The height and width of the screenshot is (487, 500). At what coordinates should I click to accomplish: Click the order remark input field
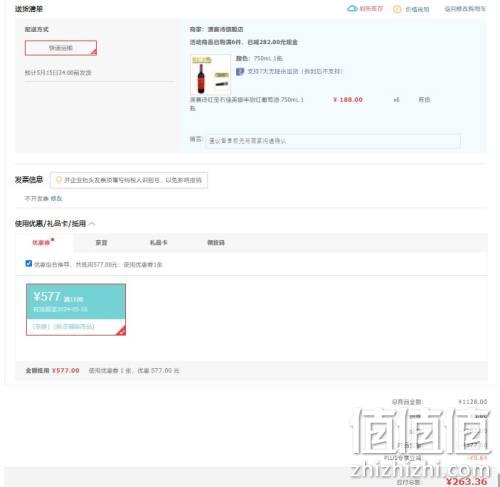tap(333, 141)
